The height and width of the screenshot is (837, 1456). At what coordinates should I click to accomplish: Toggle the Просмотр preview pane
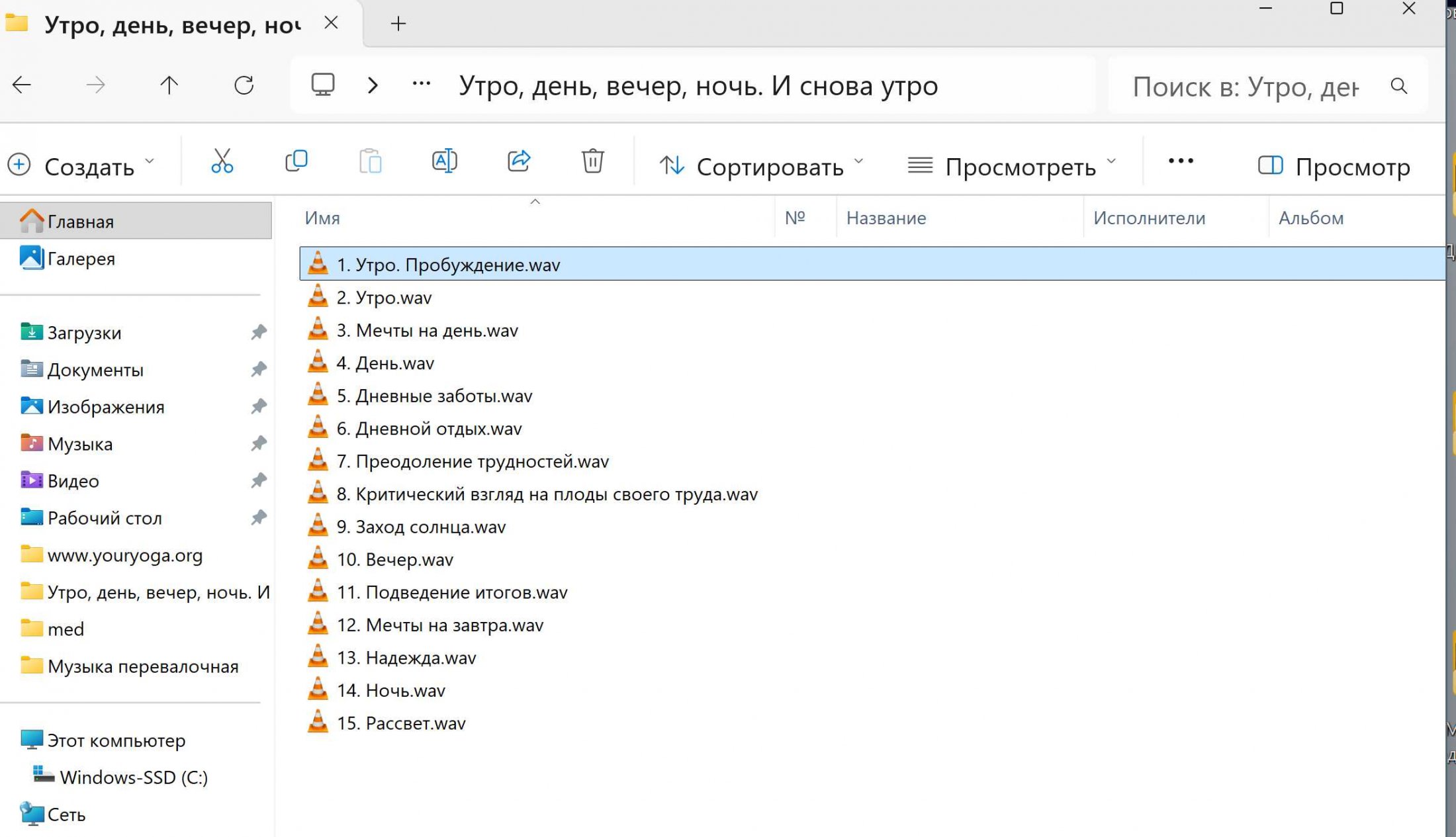(1334, 165)
